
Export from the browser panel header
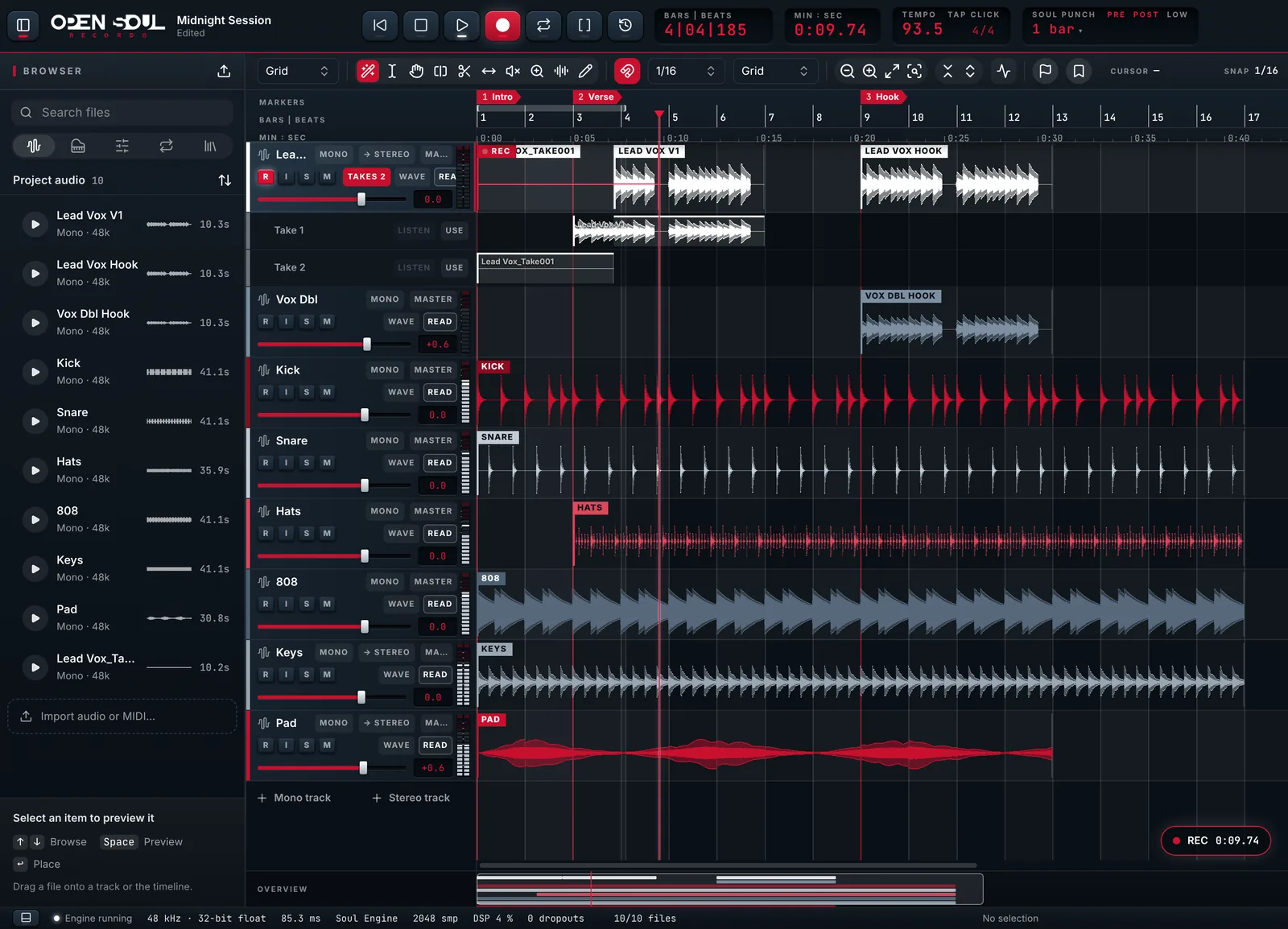coord(224,71)
